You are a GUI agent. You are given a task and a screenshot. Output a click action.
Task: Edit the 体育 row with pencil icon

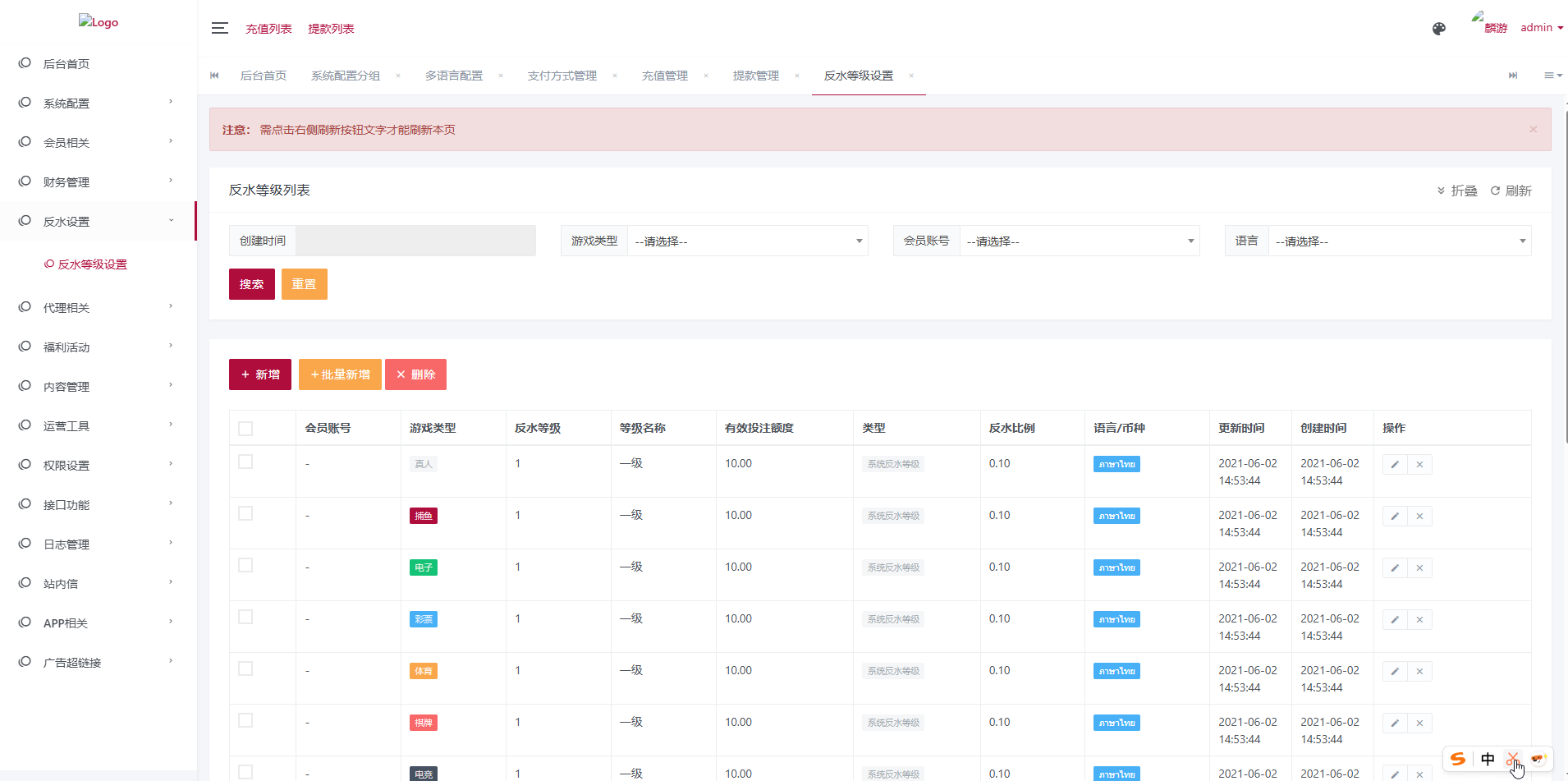(x=1395, y=672)
